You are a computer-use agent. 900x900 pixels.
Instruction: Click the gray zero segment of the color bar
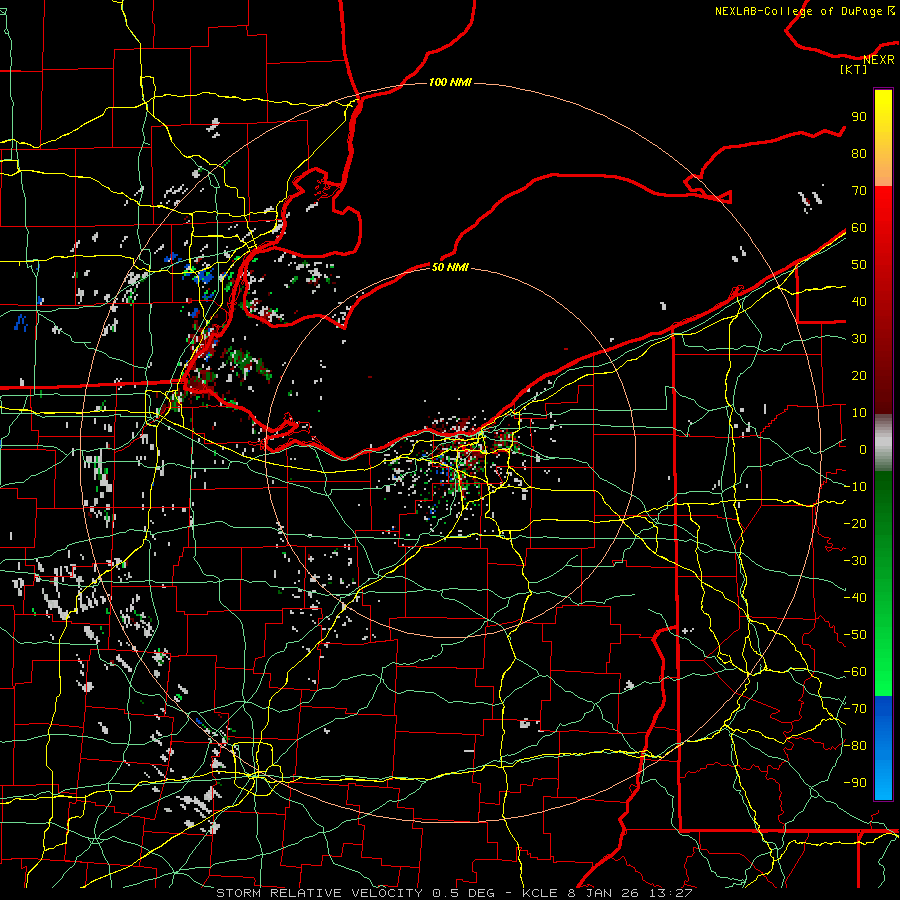click(x=883, y=443)
